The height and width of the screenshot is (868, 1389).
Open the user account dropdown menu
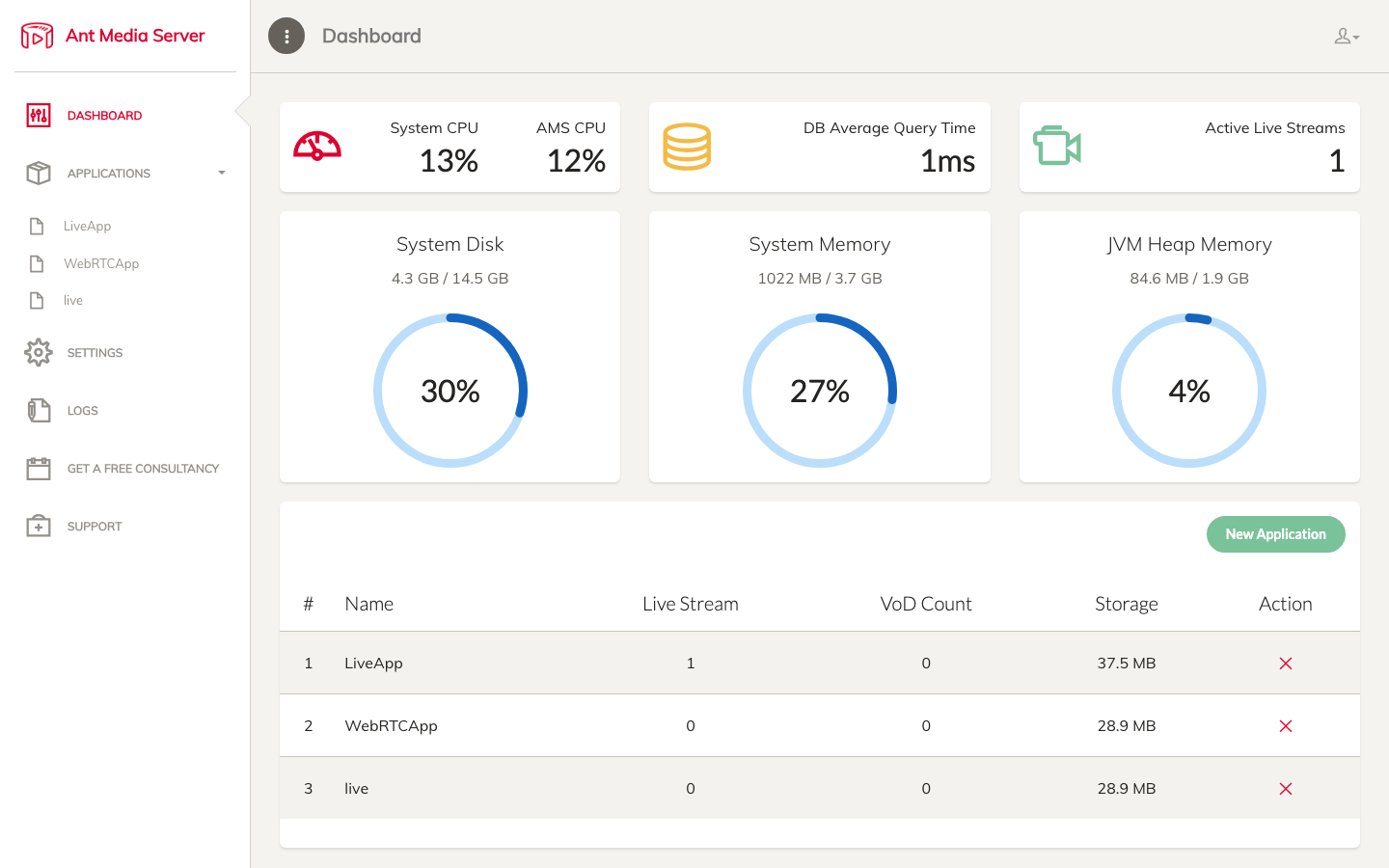[x=1347, y=37]
